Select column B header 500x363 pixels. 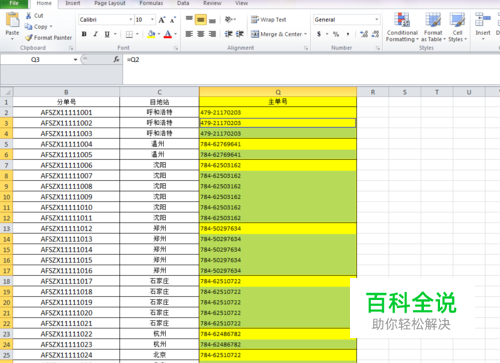point(66,92)
